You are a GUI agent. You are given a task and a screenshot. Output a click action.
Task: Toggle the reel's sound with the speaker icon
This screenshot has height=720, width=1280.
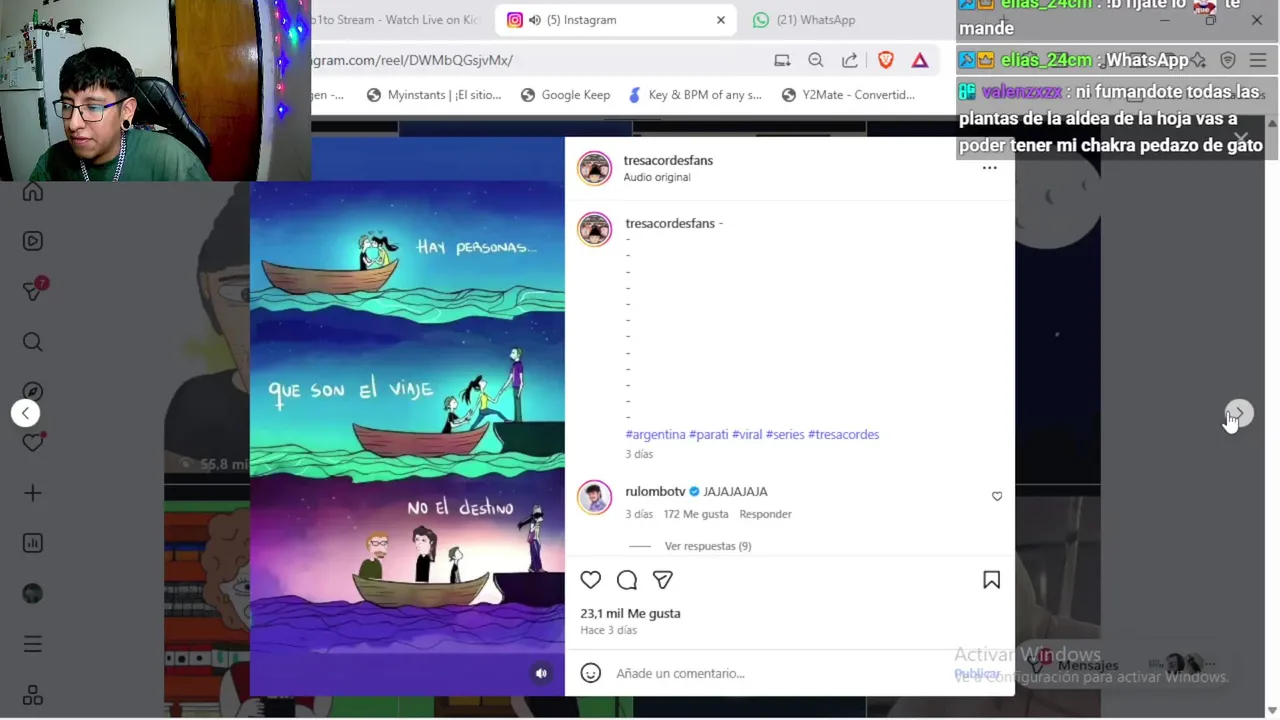(541, 673)
